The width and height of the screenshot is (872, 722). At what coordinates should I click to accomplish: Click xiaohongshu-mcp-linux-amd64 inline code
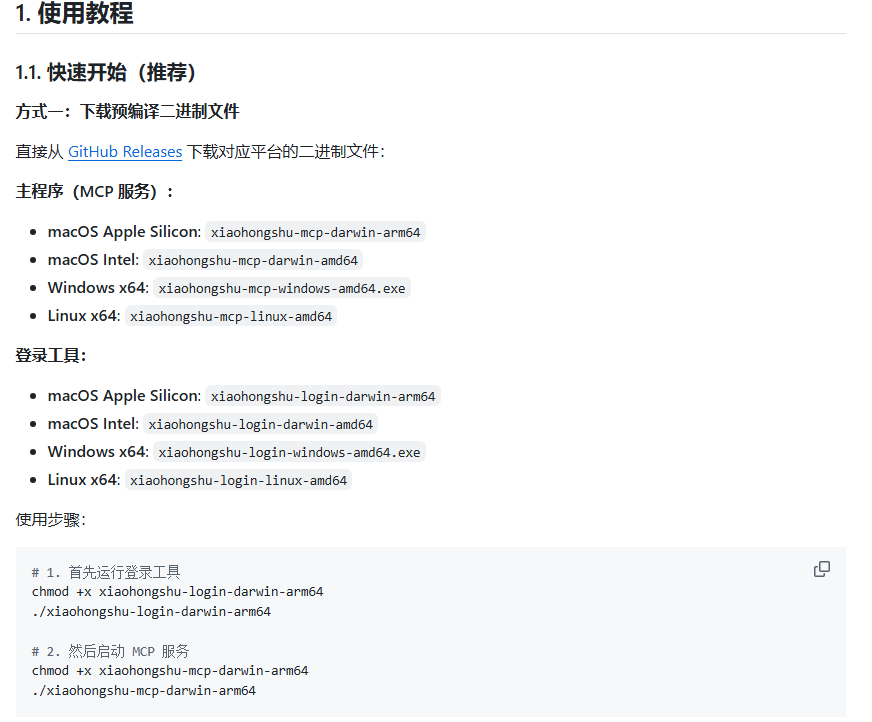[x=231, y=316]
